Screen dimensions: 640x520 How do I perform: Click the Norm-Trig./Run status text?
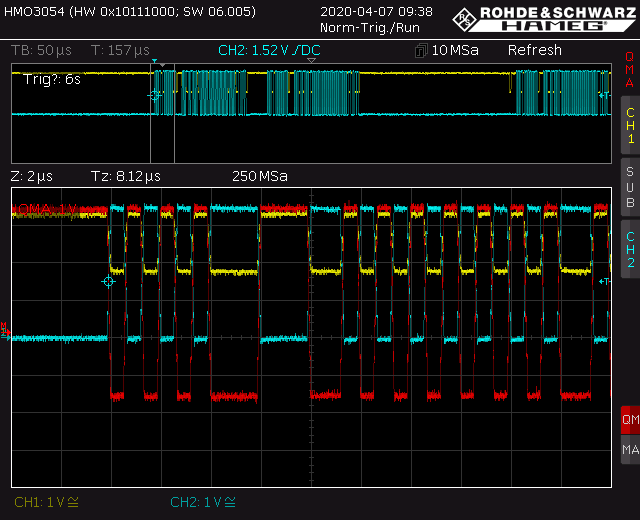point(369,27)
